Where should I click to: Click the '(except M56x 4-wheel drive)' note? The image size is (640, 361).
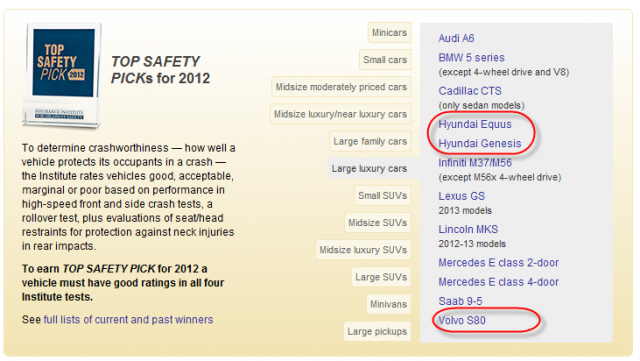click(x=500, y=177)
